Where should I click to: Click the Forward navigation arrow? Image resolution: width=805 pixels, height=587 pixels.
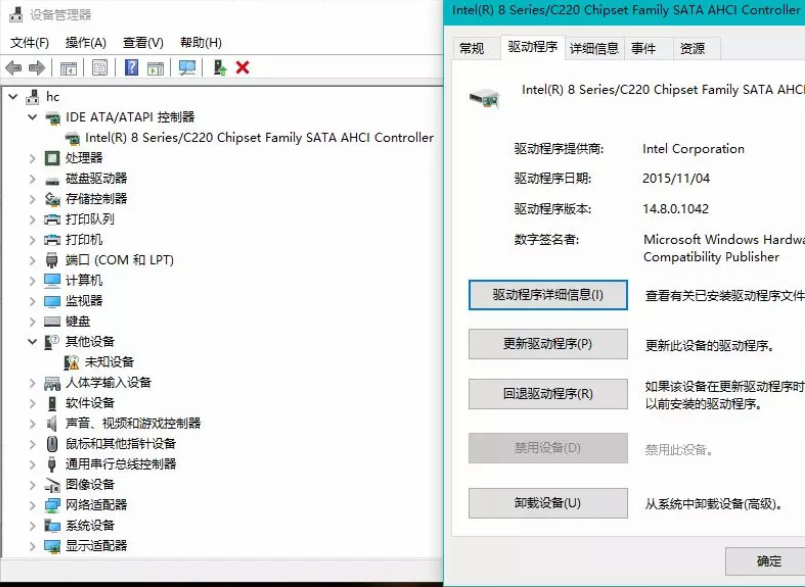[x=35, y=67]
